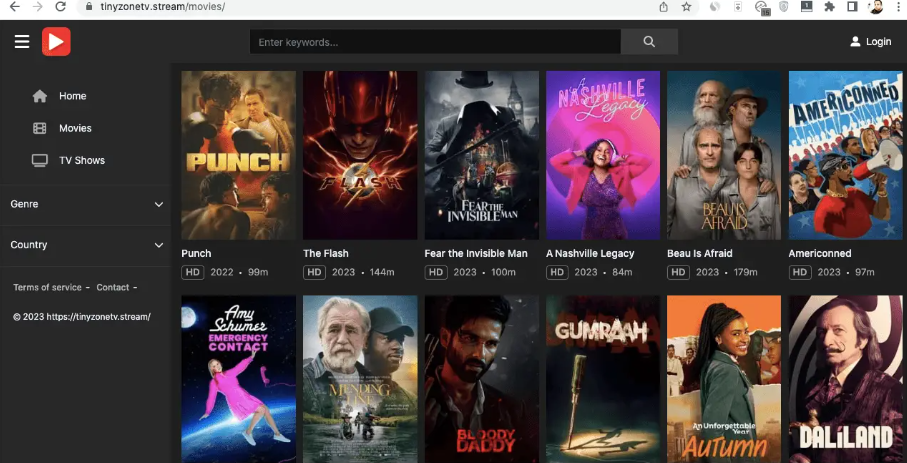Select the Movies film-strip icon
The height and width of the screenshot is (463, 907).
(x=40, y=128)
